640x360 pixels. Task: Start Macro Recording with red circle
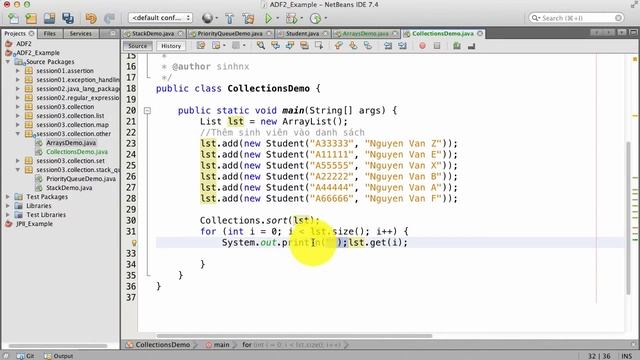click(422, 46)
